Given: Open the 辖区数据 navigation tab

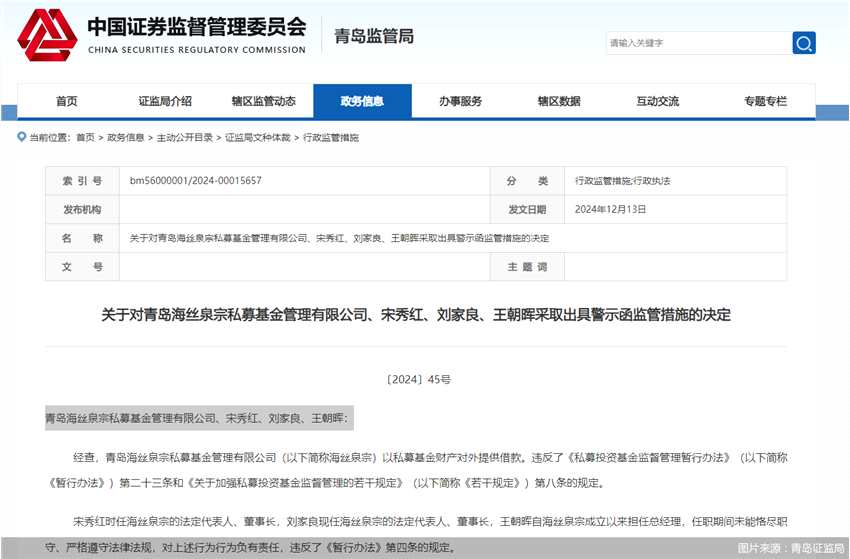Looking at the screenshot, I should click(559, 101).
